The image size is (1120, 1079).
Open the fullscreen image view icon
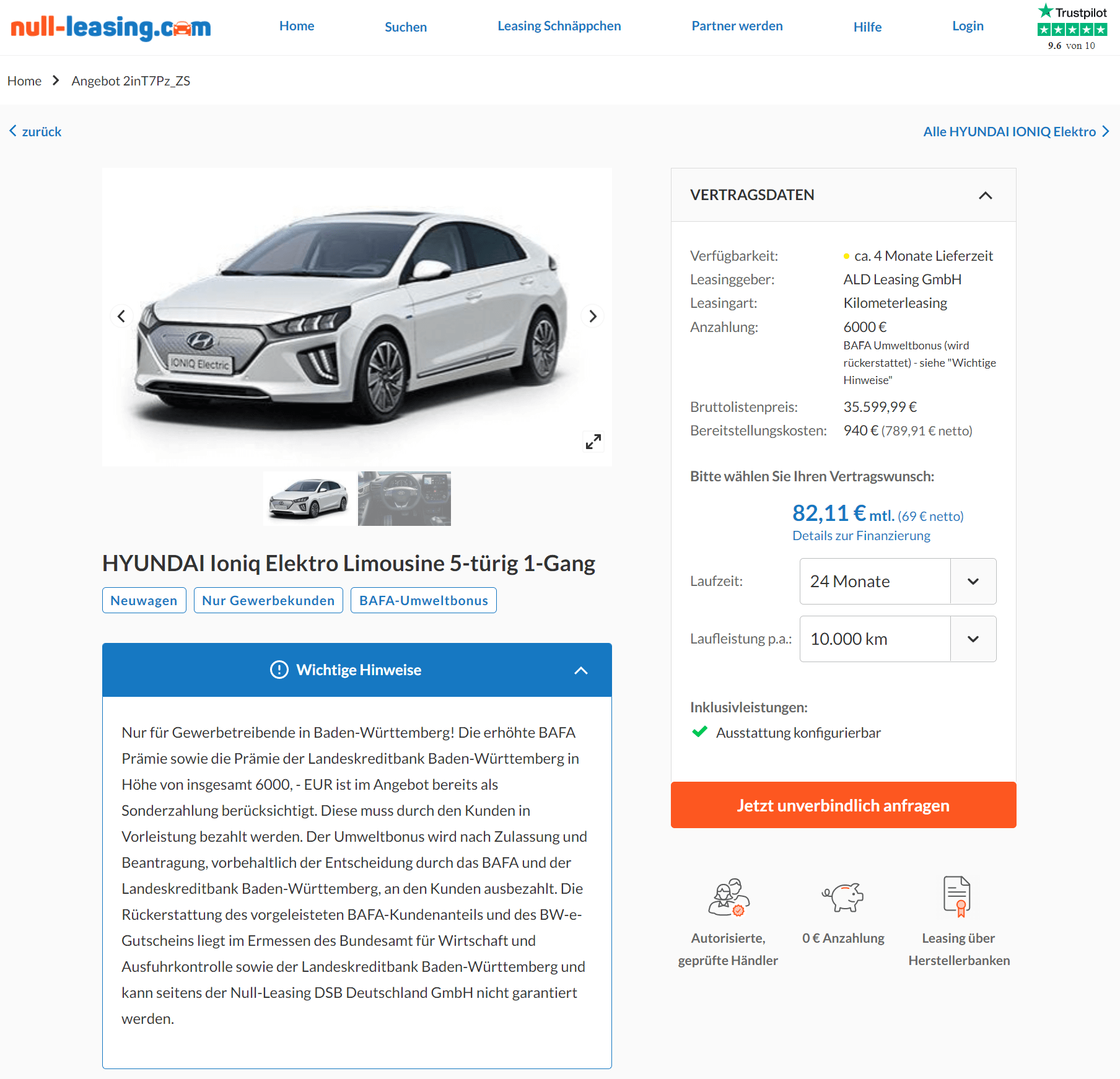[x=593, y=442]
